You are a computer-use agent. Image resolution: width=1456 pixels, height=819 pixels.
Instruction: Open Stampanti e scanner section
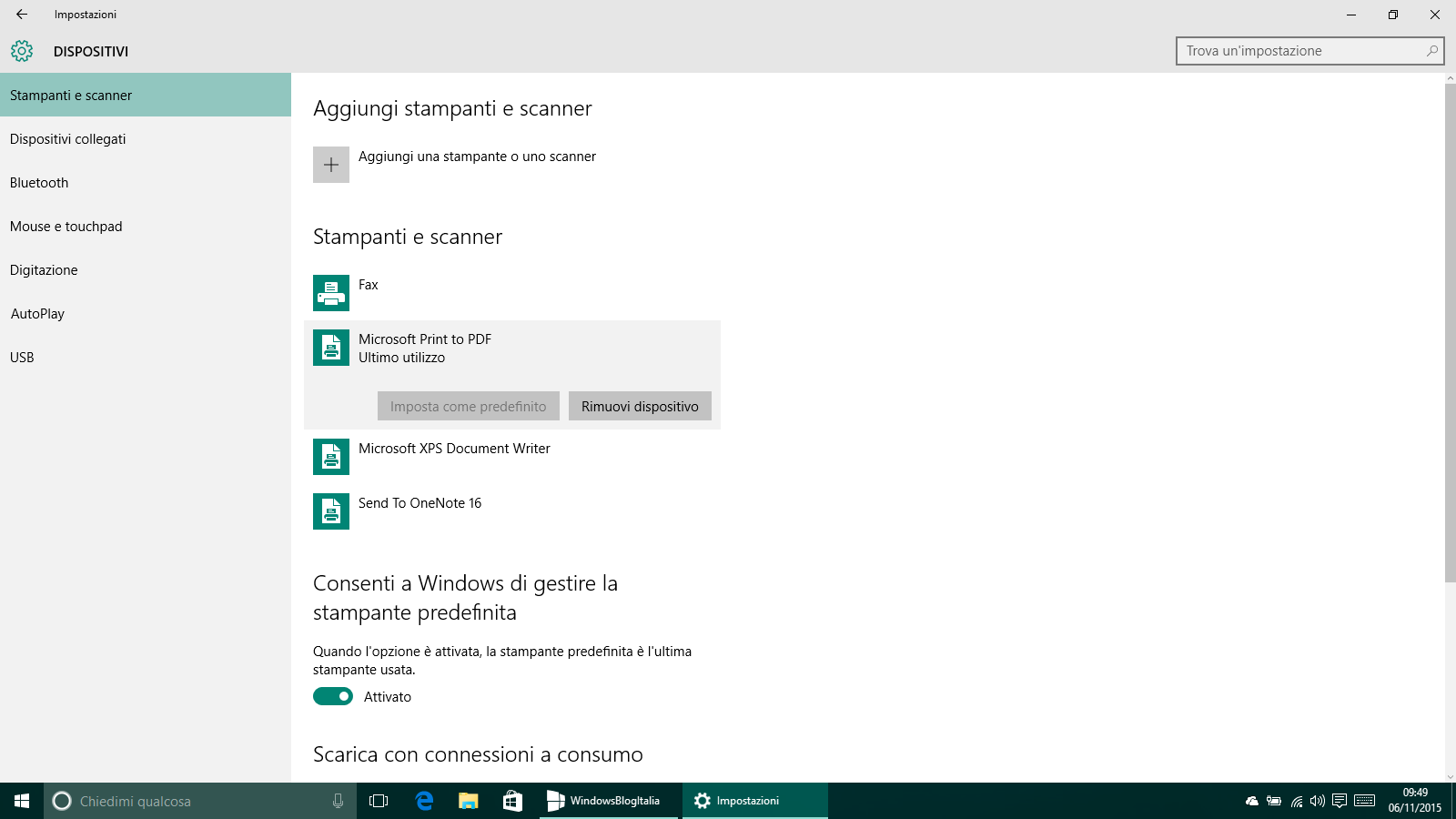[146, 95]
